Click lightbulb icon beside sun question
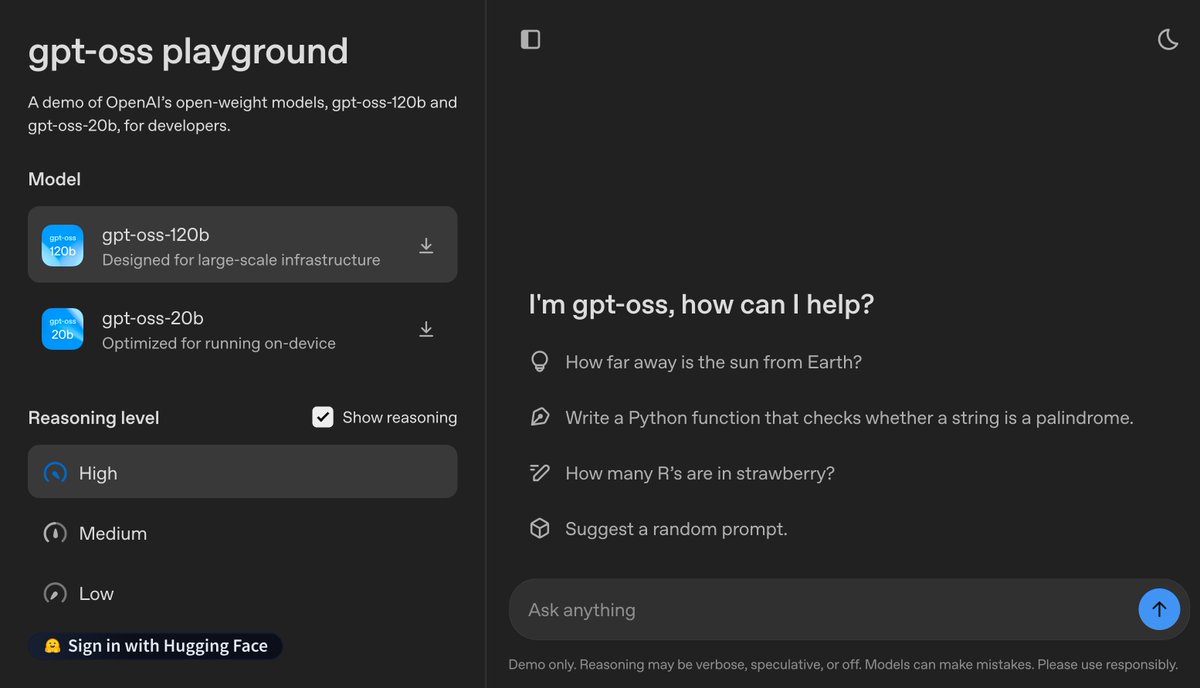This screenshot has width=1200, height=688. (540, 362)
